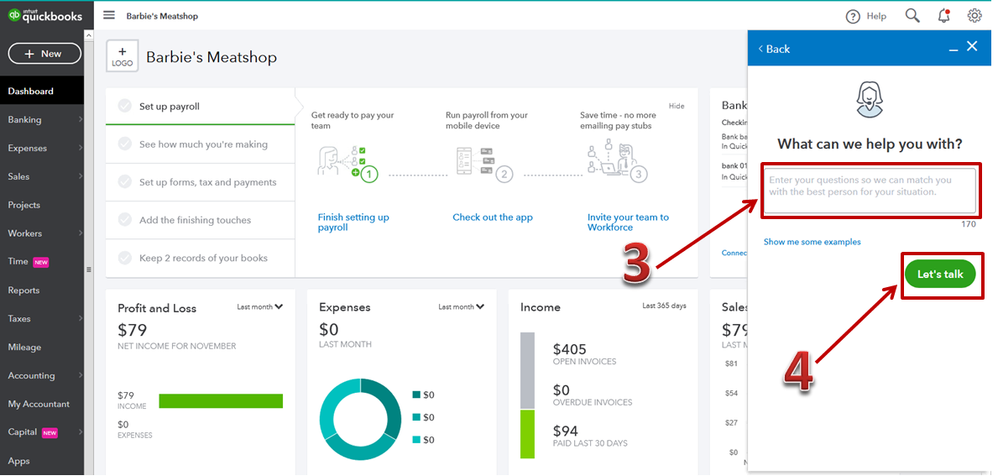Click the step 1 payroll illustration

[348, 162]
